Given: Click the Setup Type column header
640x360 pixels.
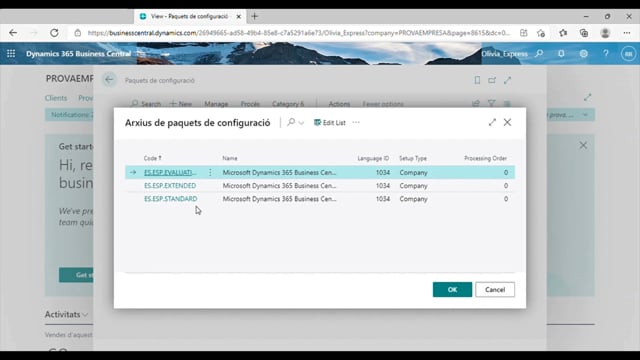Looking at the screenshot, I should [413, 158].
